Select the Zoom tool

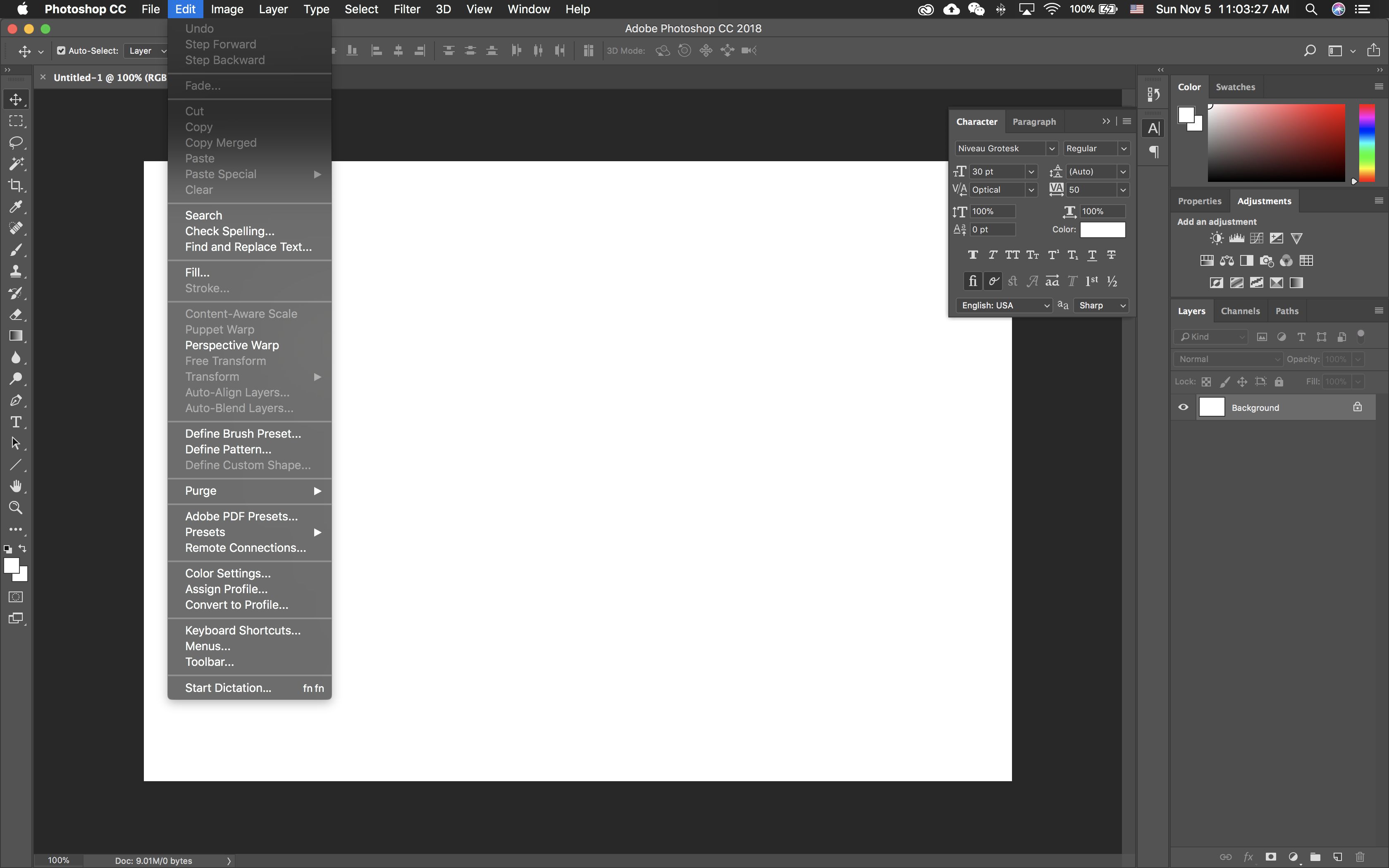click(x=15, y=507)
